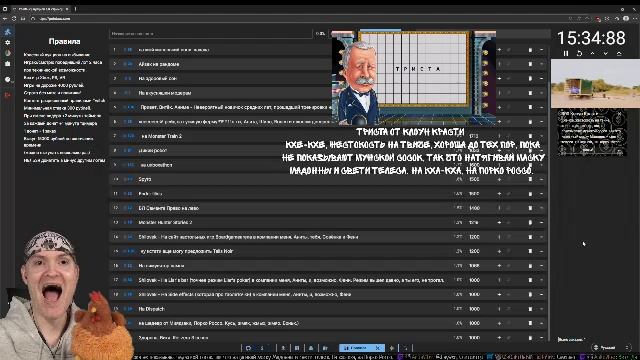This screenshot has width=640, height=360.
Task: Delete the Айзек на рандоме lot
Action: coord(530,64)
